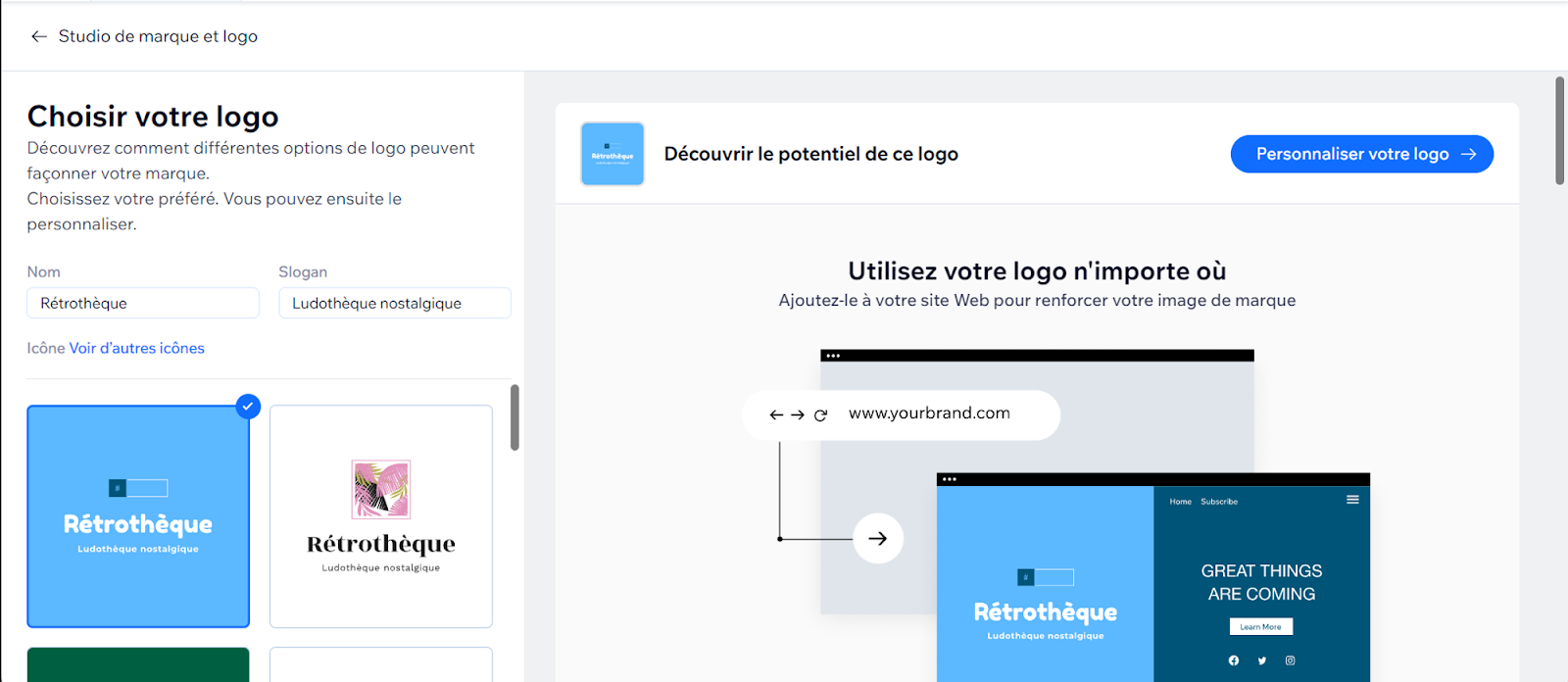Viewport: 1568px width, 682px height.
Task: Click the Slogan field with Ludothèque nostalgique
Action: click(x=394, y=303)
